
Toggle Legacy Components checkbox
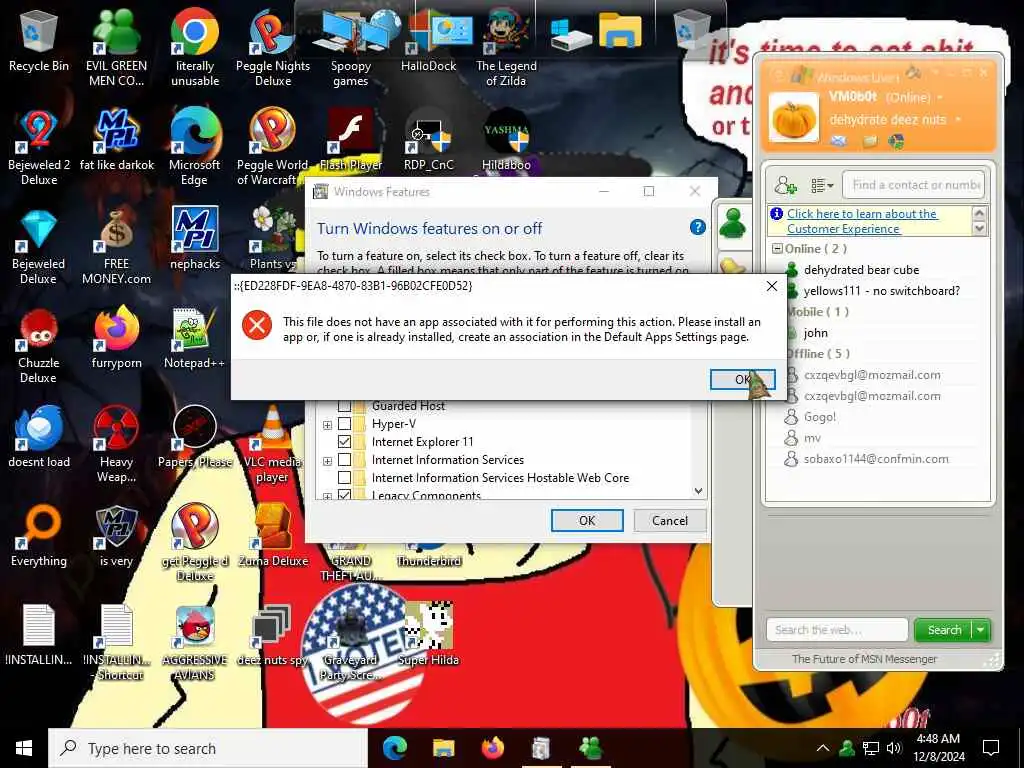coord(344,495)
